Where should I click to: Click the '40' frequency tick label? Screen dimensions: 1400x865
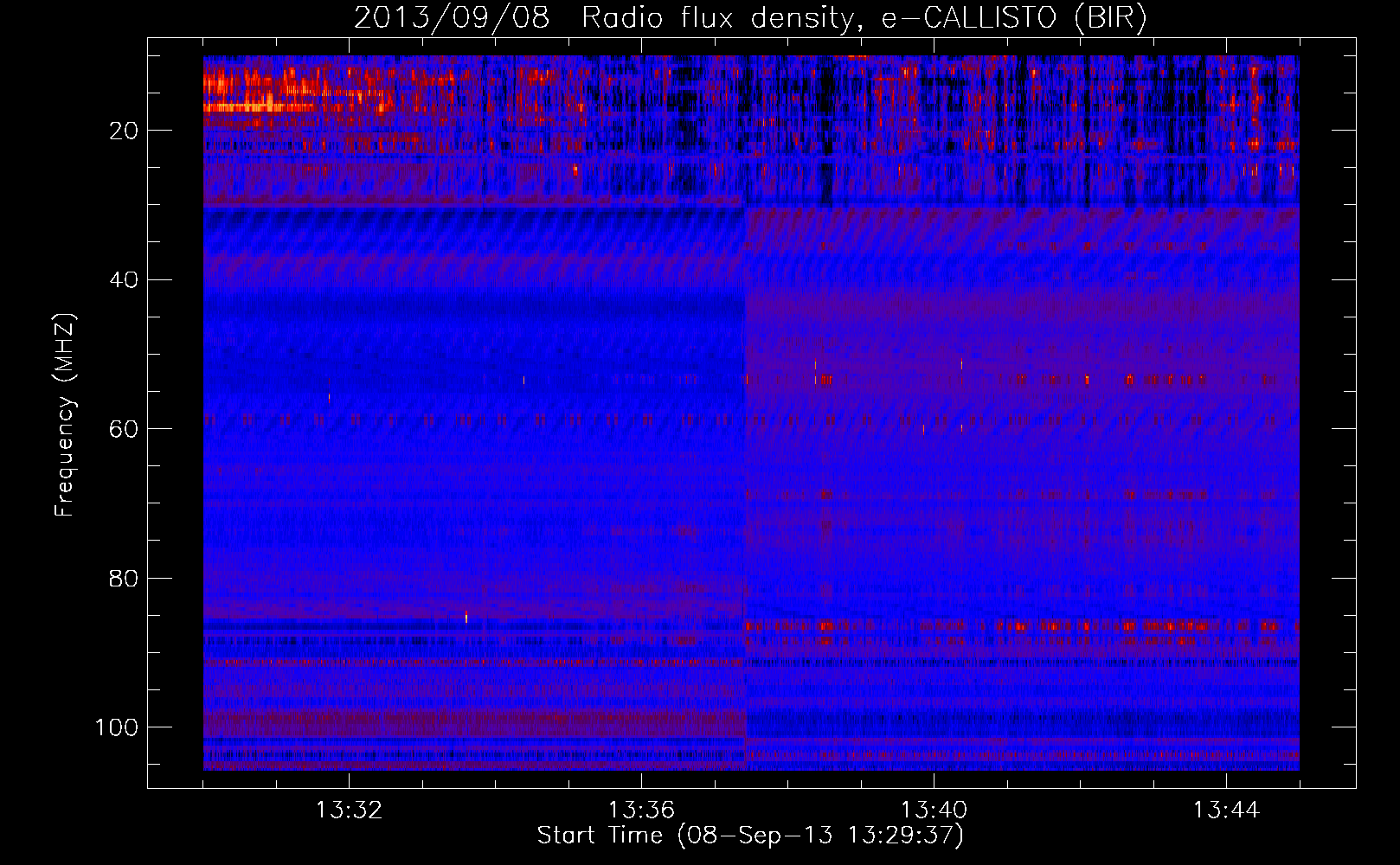point(125,280)
